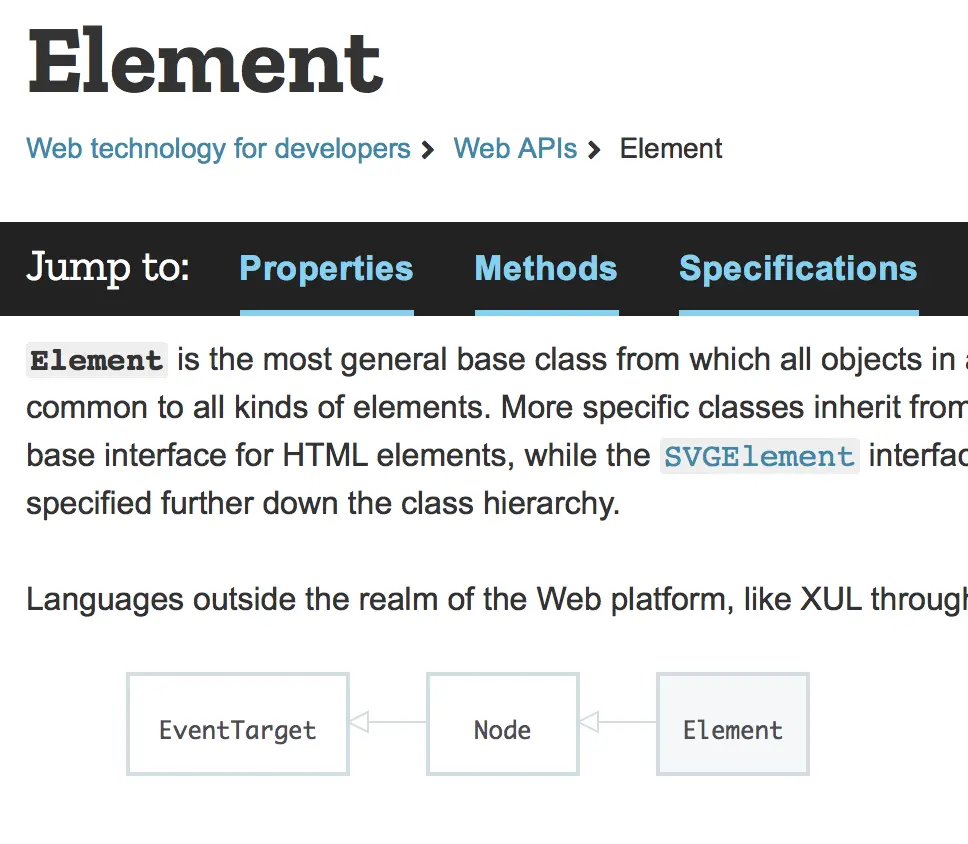Viewport: 968px width, 844px height.
Task: Select the EventTarget box in the inheritance diagram
Action: click(237, 724)
